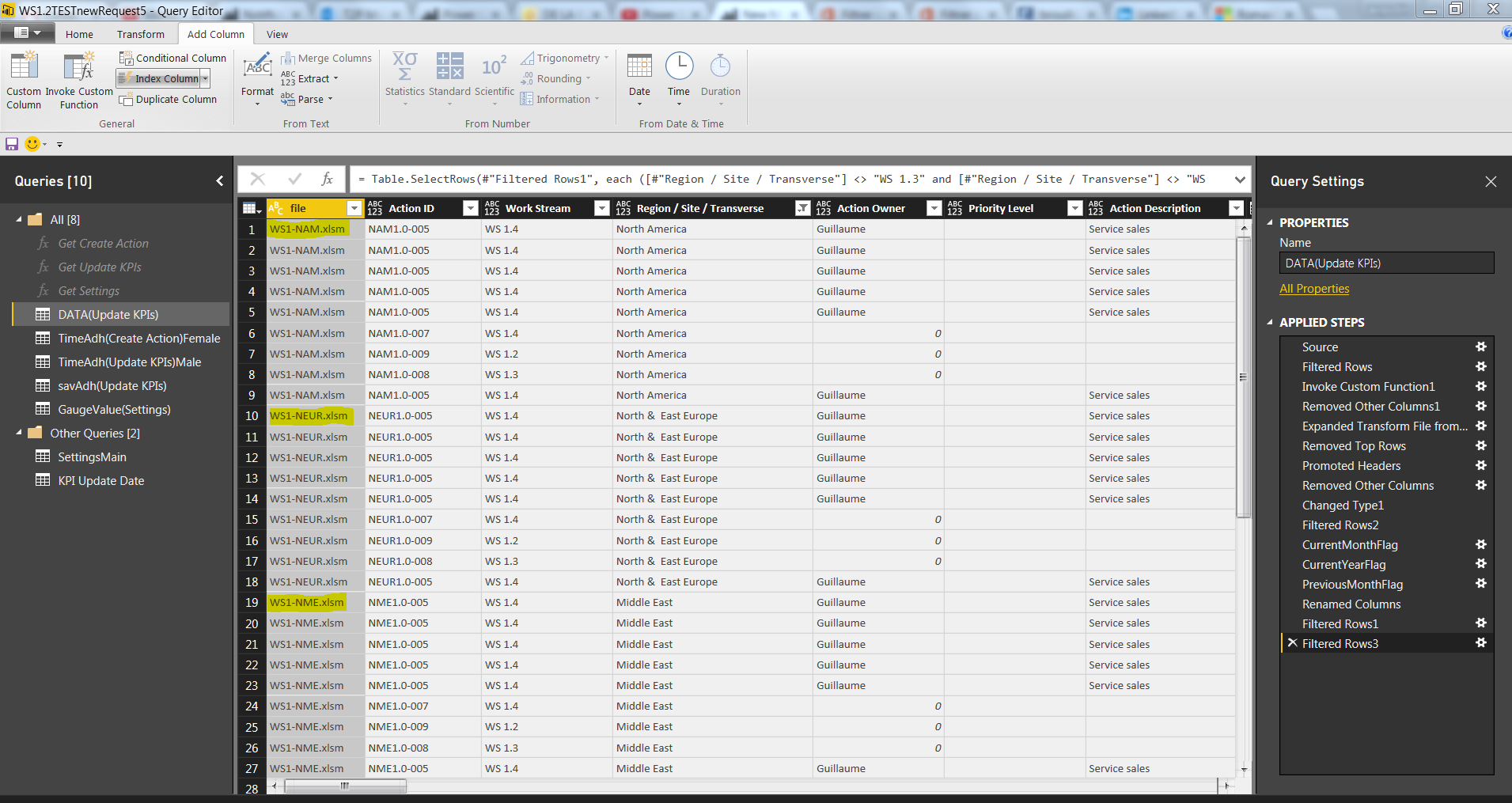Click the Duration icon
The image size is (1512, 803).
[720, 66]
